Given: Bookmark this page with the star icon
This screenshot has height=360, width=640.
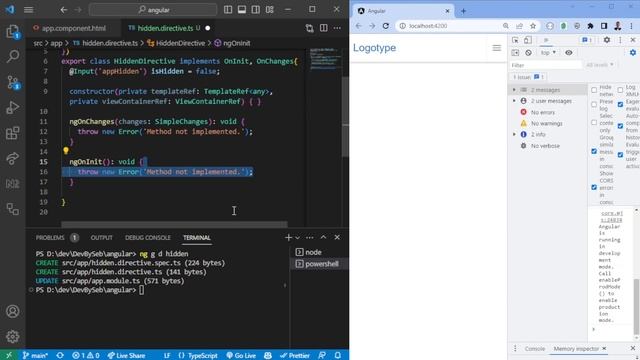Looking at the screenshot, I should (x=533, y=26).
